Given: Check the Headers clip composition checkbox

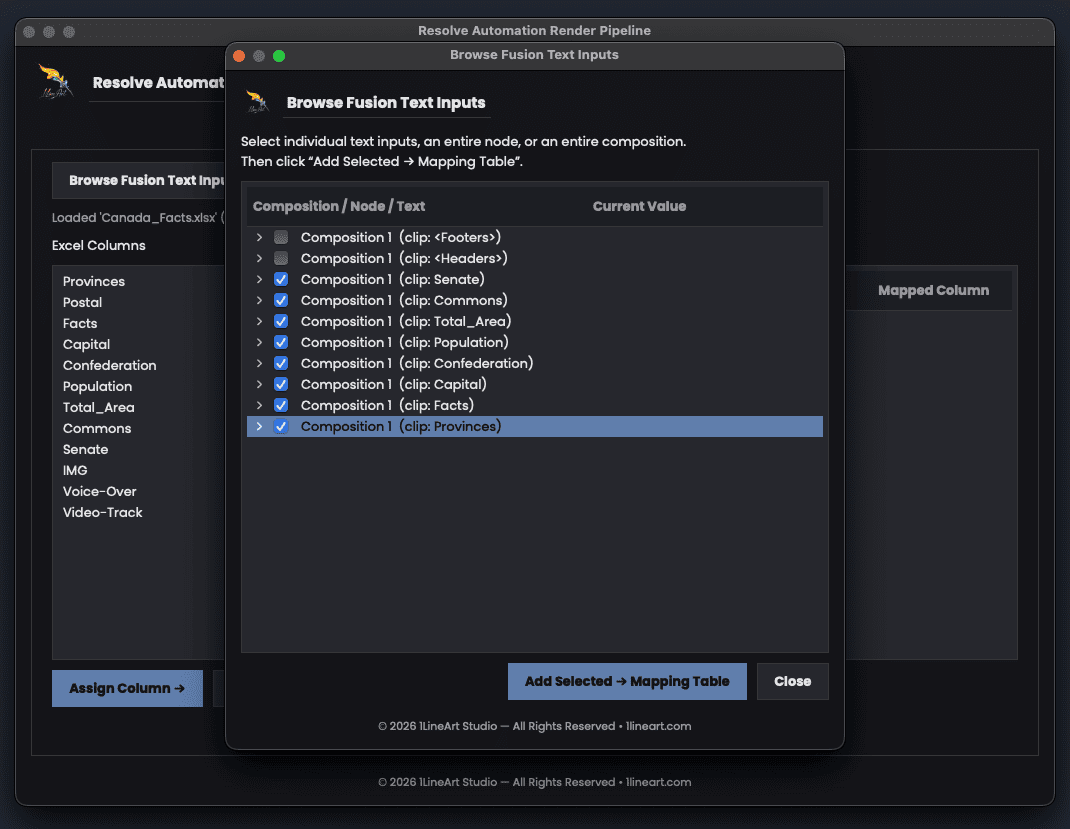Looking at the screenshot, I should click(x=280, y=259).
